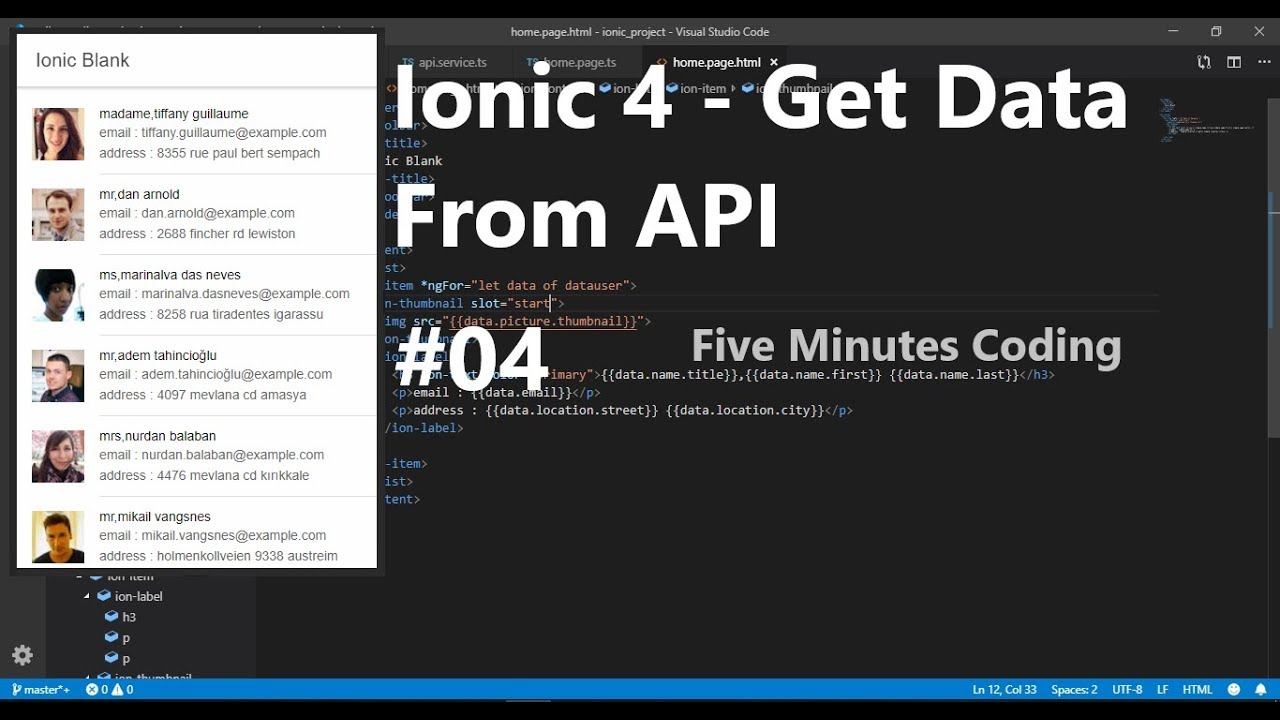Click the {{data.location.city}} expression
Image resolution: width=1280 pixels, height=720 pixels.
pyautogui.click(x=744, y=410)
